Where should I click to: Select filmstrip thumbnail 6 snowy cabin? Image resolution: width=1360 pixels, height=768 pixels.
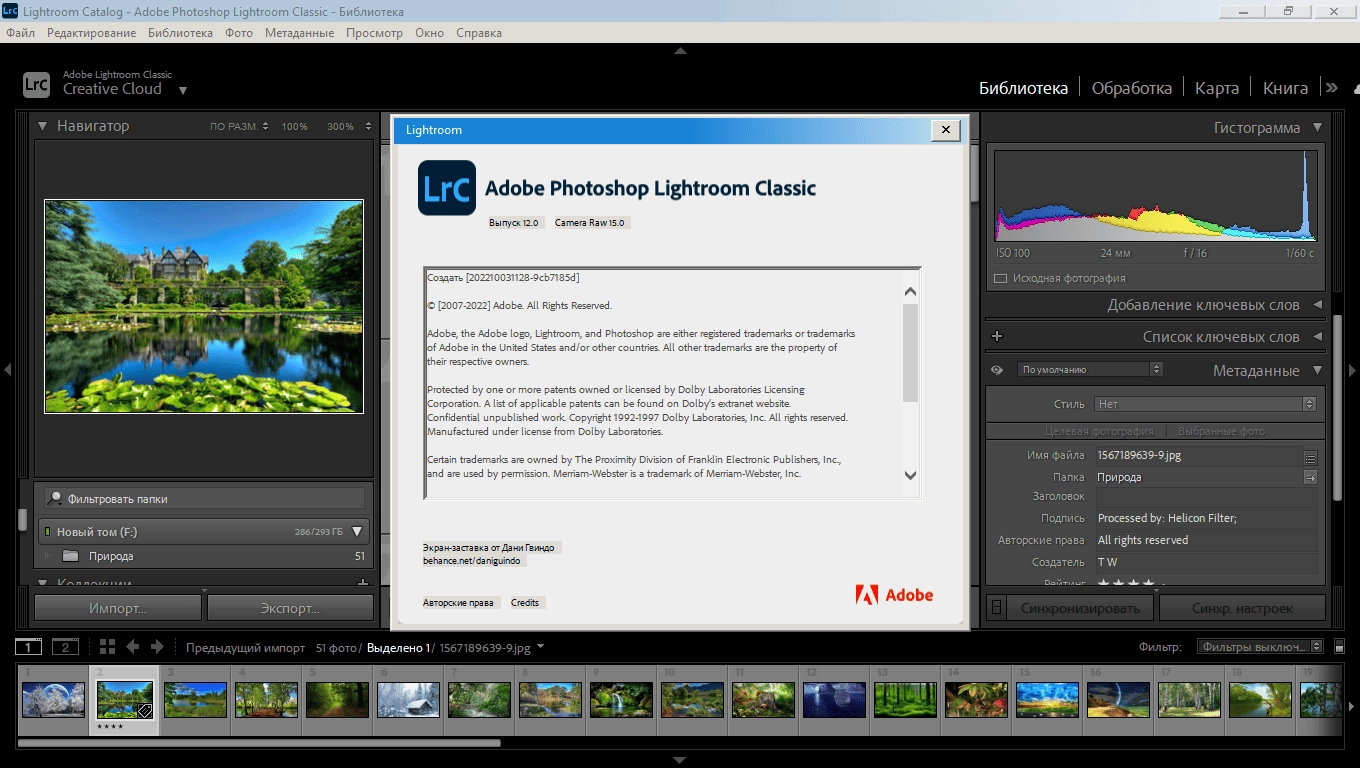tap(408, 699)
